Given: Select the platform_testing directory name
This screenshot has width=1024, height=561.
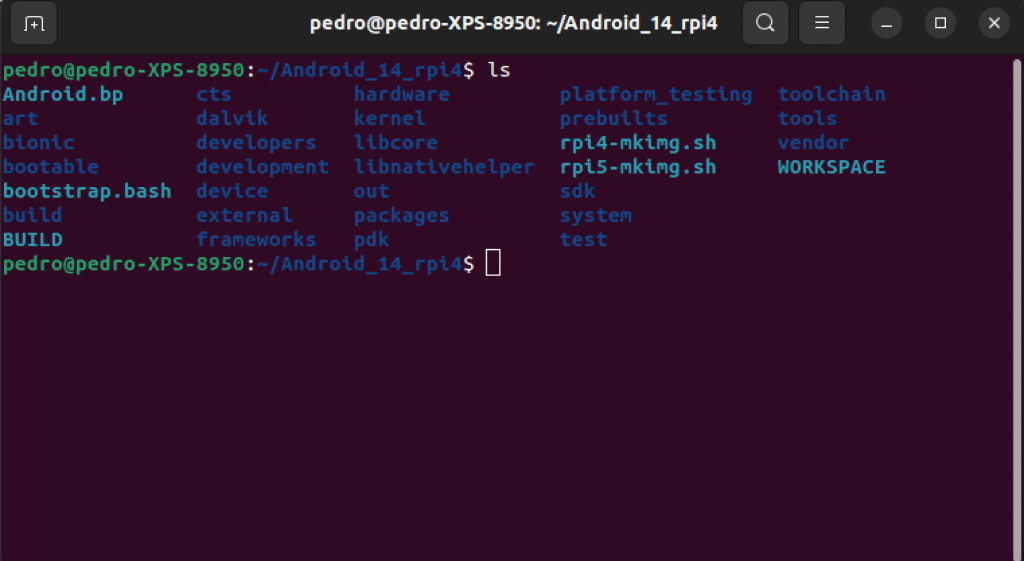Looking at the screenshot, I should pos(656,94).
